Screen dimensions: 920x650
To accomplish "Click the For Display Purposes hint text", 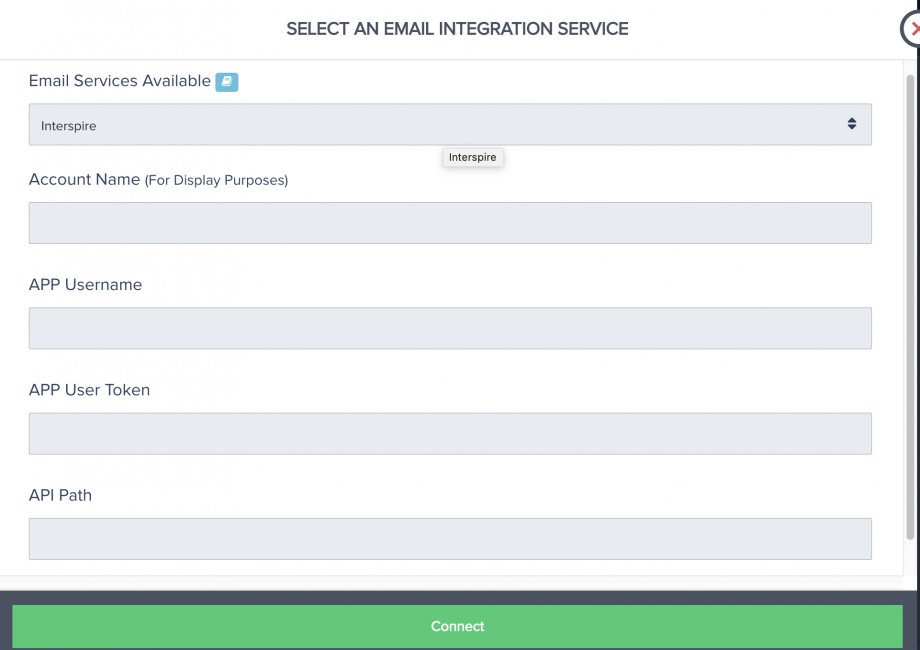I will (217, 181).
